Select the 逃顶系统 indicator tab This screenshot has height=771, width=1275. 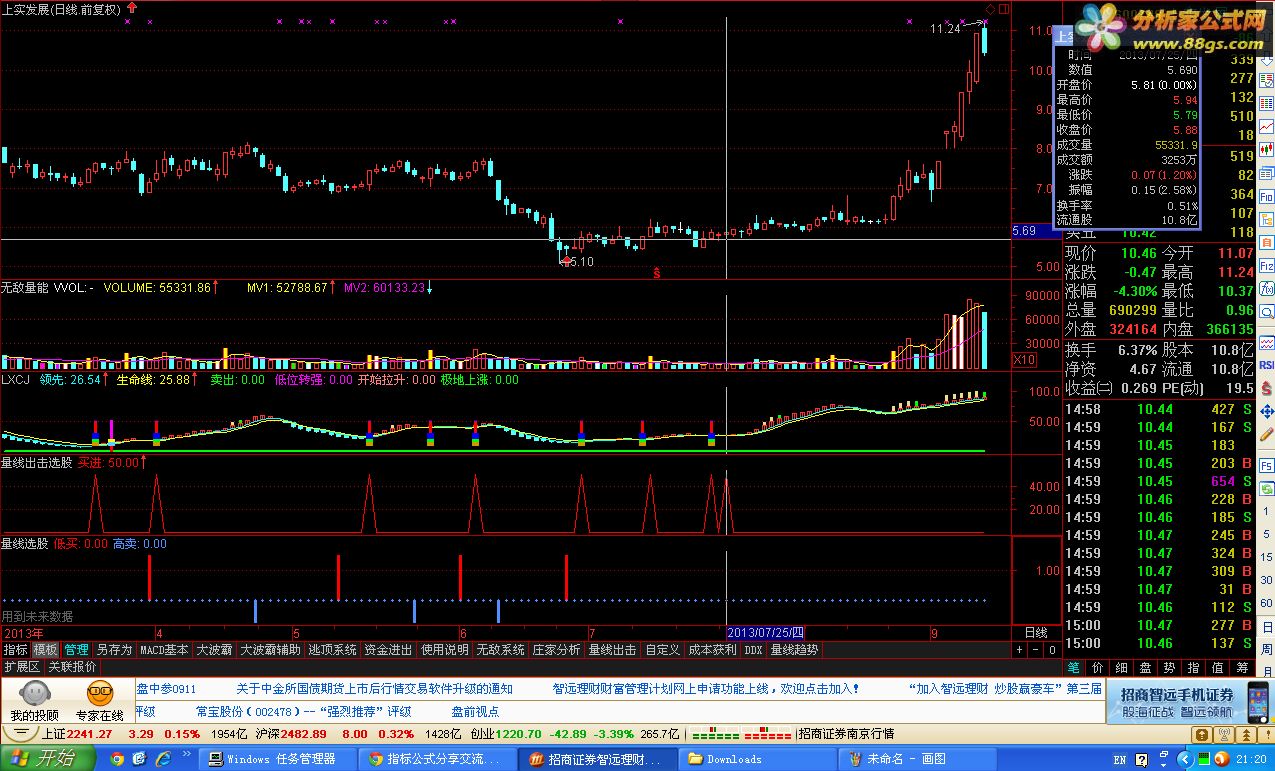pyautogui.click(x=332, y=650)
